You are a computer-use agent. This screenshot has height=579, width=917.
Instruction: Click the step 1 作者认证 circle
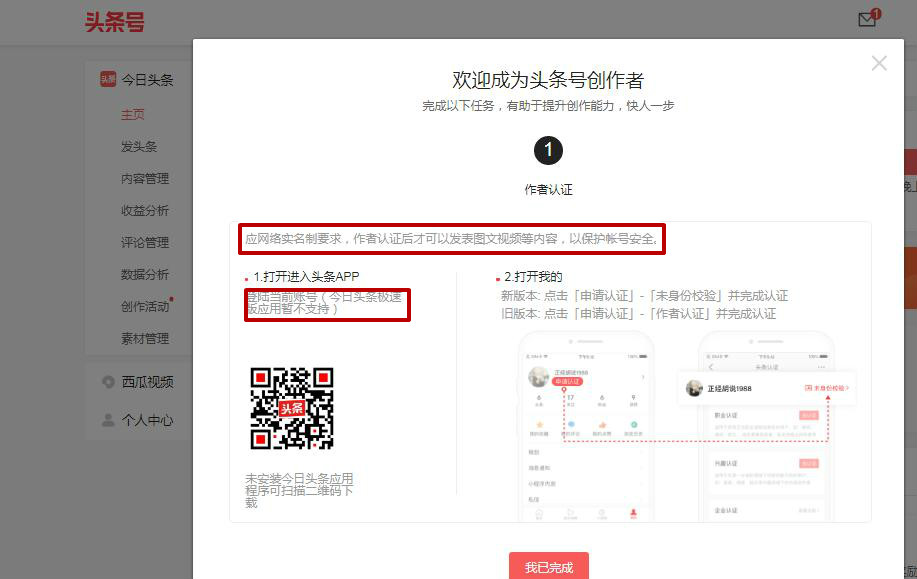(x=548, y=150)
